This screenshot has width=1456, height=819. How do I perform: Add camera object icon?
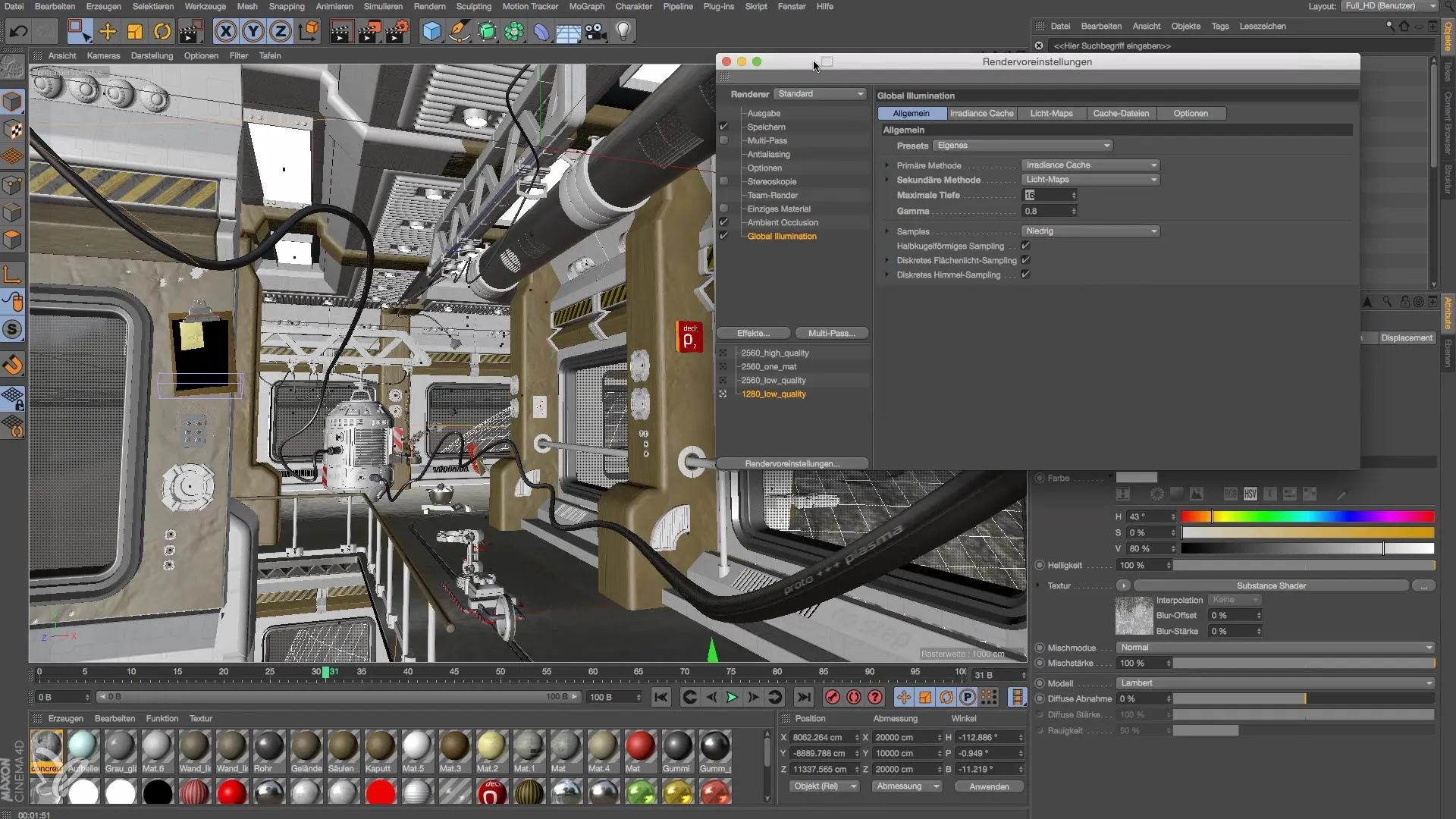596,31
